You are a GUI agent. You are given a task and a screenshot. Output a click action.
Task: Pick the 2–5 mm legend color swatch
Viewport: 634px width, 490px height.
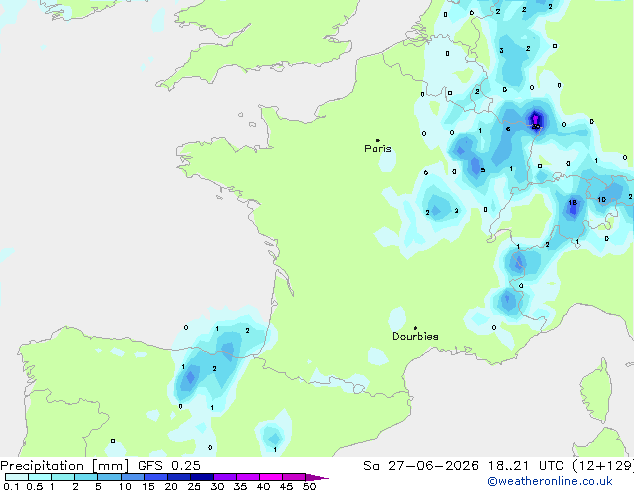tap(86, 477)
